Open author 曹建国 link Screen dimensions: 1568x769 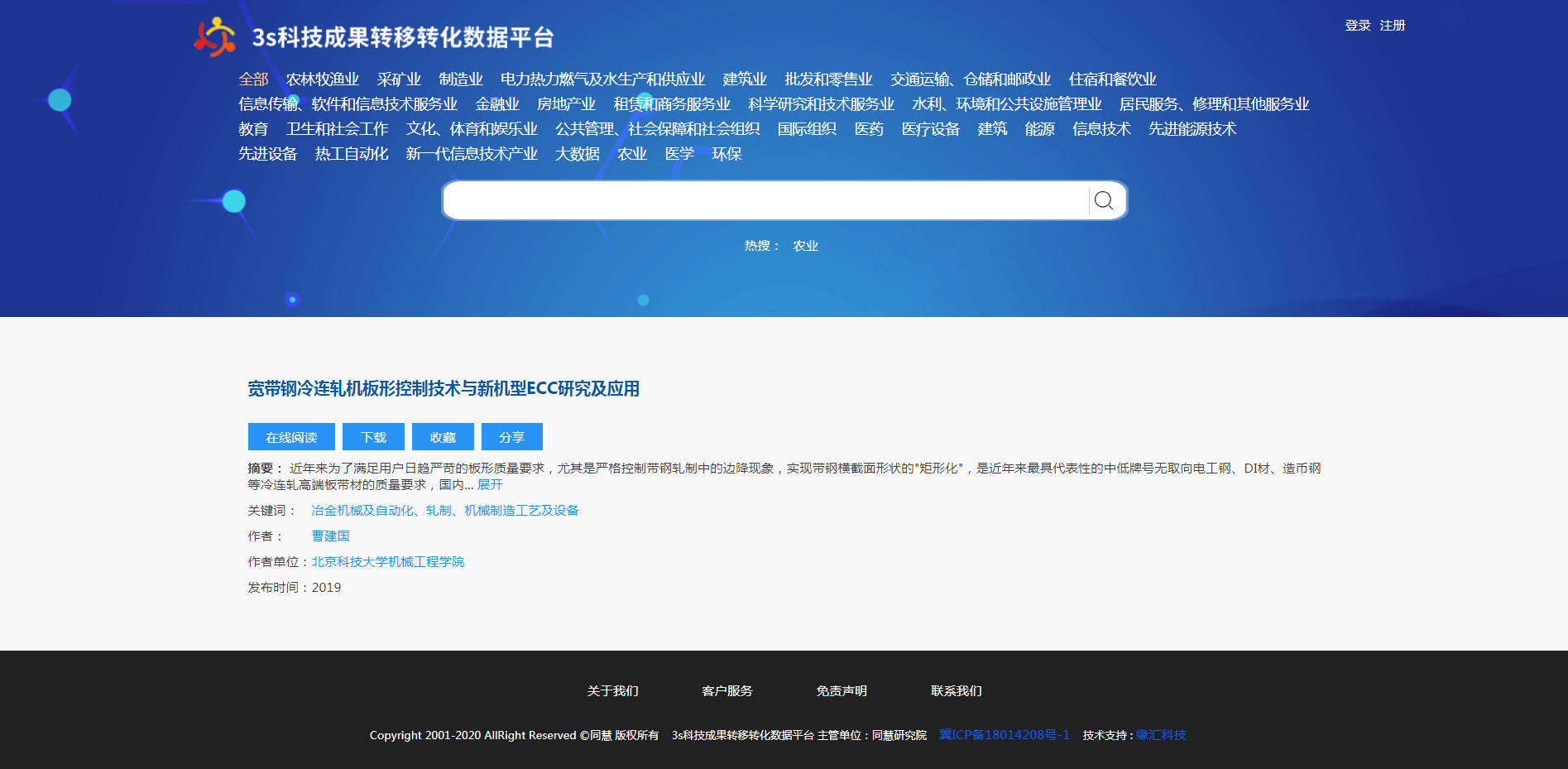coord(330,536)
